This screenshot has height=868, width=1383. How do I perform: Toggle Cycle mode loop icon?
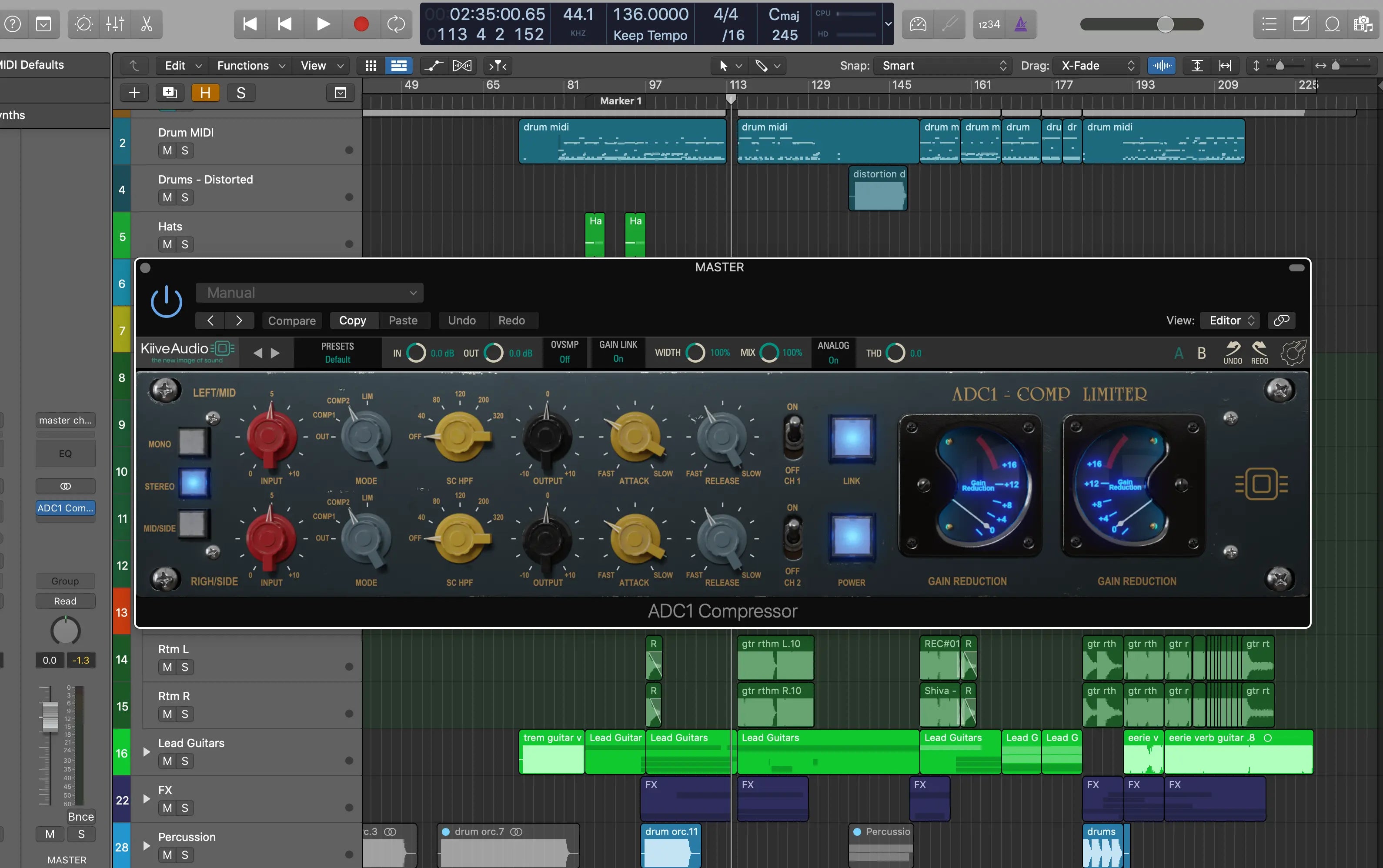point(396,24)
